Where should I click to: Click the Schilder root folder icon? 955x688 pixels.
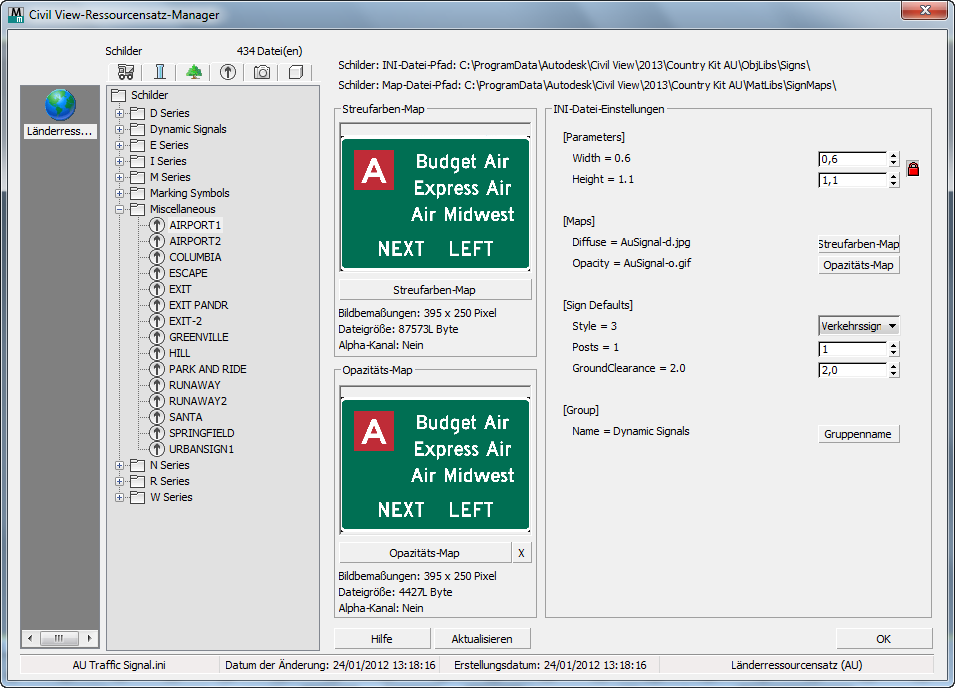pos(119,95)
